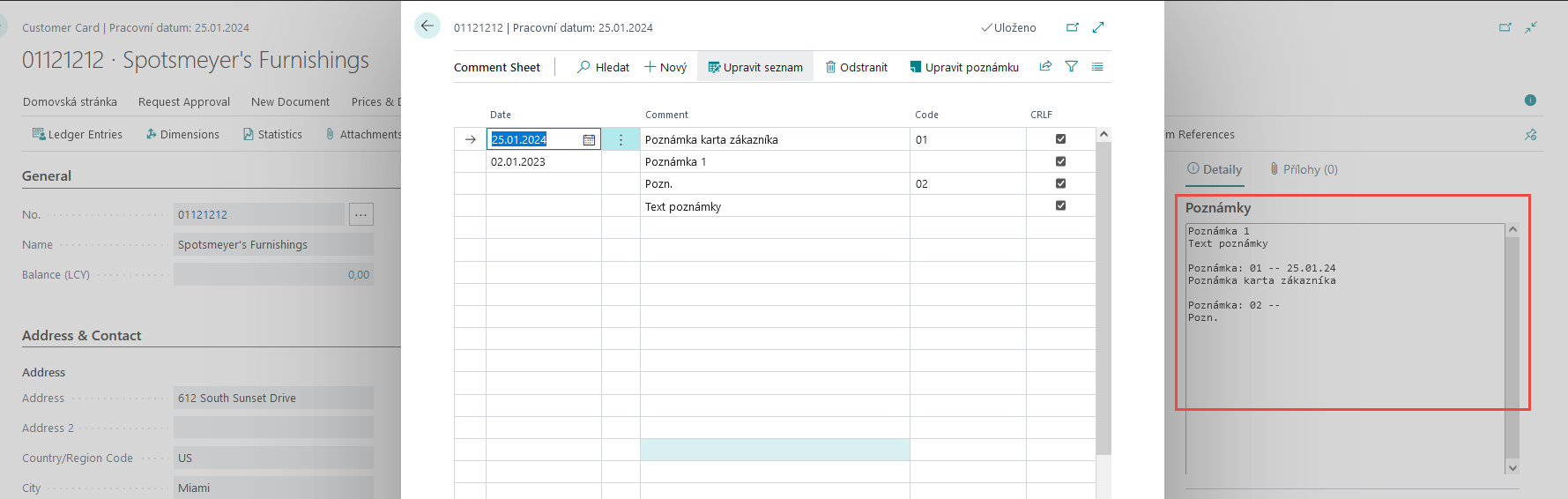Toggle CRLF checkbox for Text poznámky
Screen dimensions: 1568x499
1060,205
